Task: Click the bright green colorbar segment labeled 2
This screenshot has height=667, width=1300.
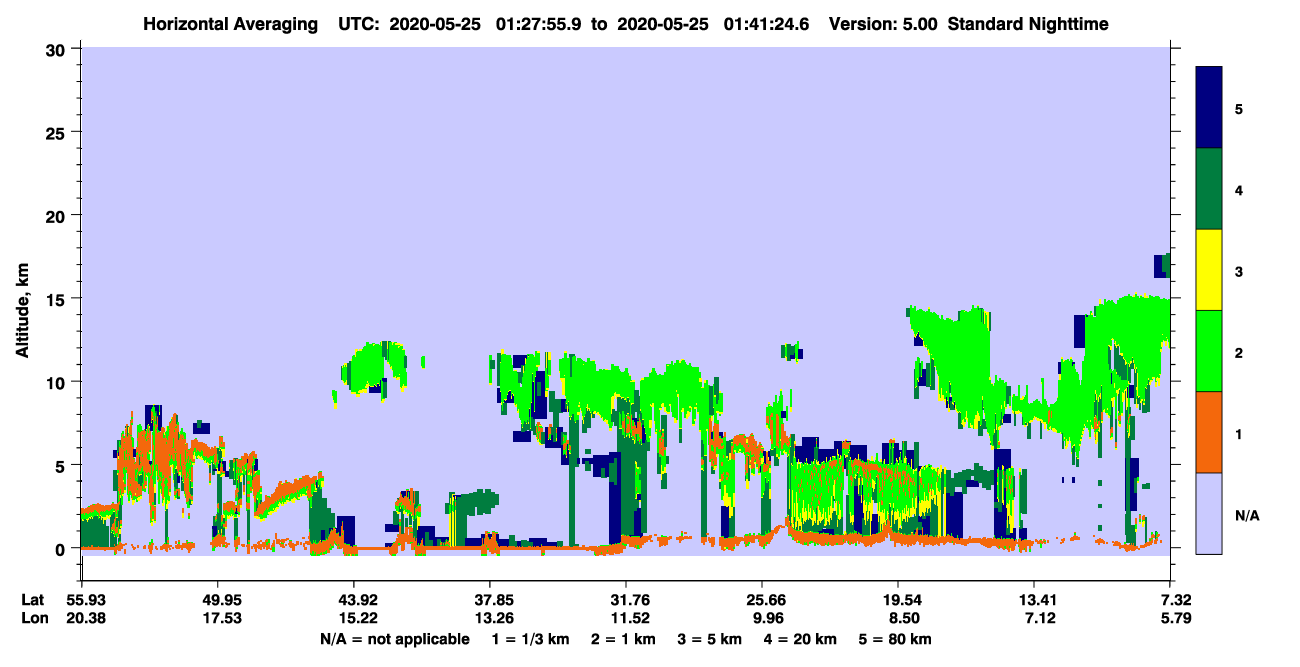Action: (x=1209, y=350)
